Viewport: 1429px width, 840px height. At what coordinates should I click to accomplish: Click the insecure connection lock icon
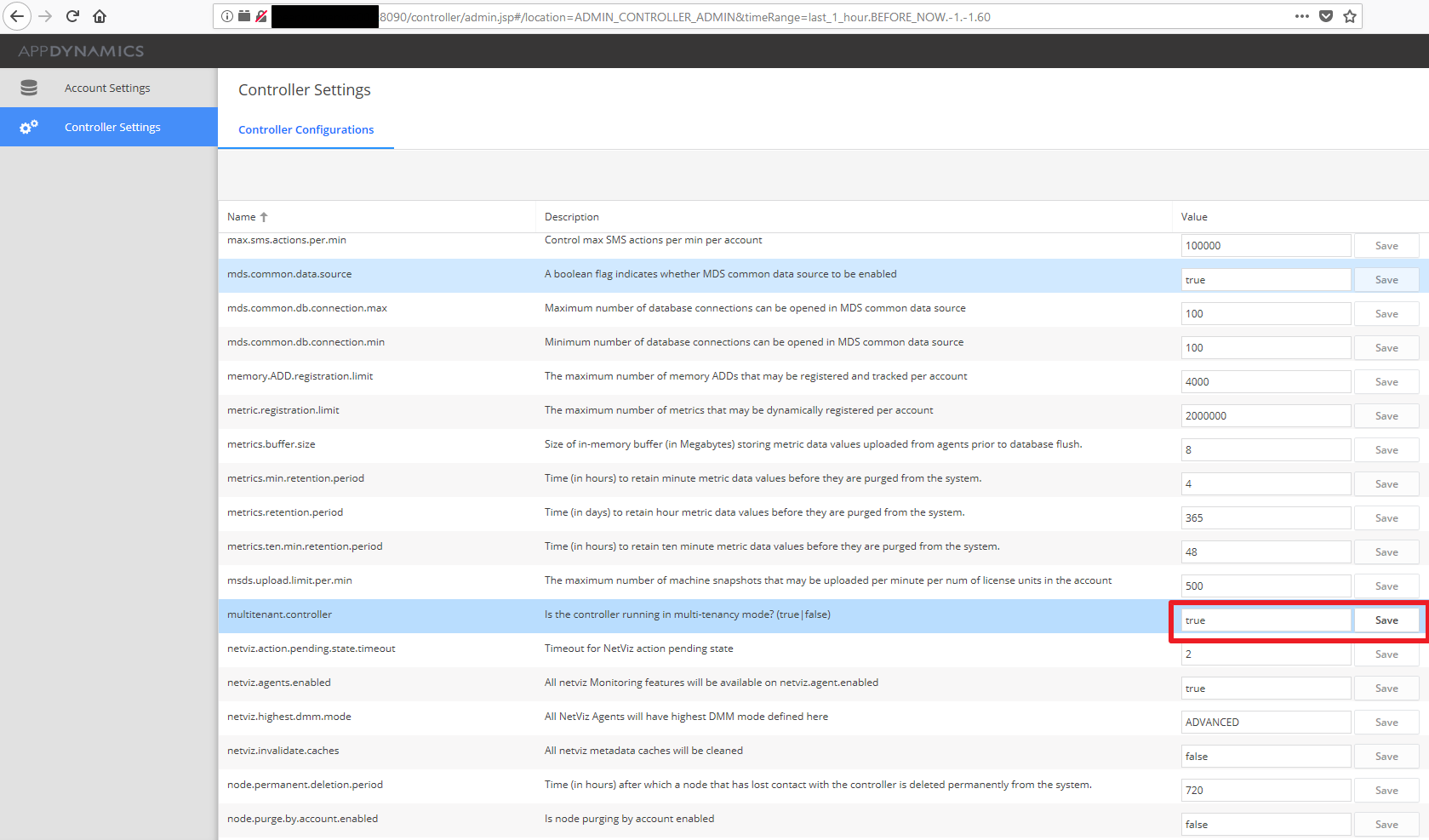[261, 16]
